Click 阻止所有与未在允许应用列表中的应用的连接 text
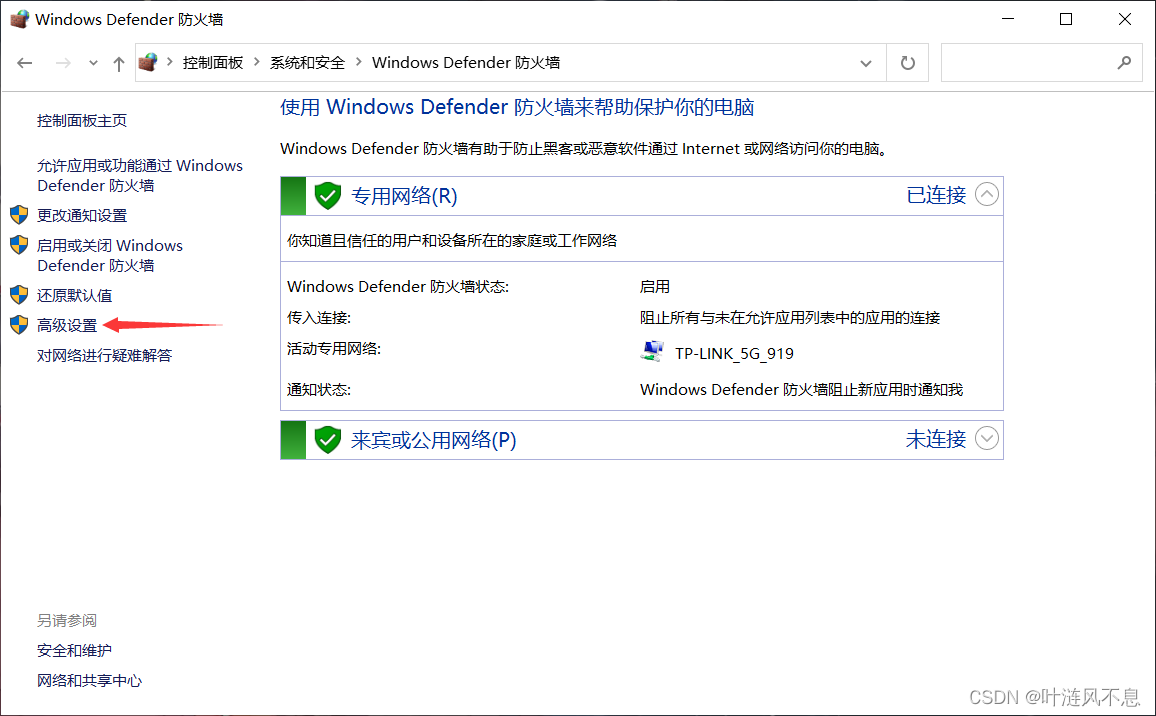Viewport: 1156px width, 716px height. click(790, 318)
